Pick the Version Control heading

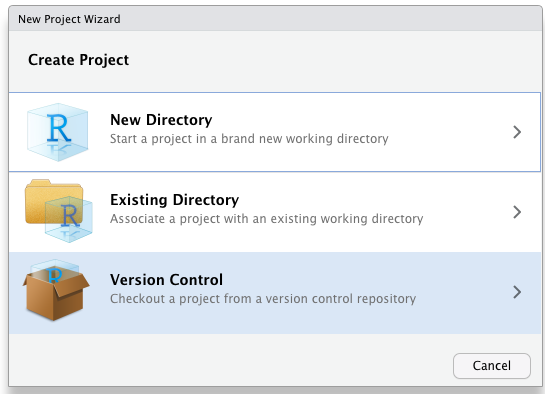[166, 280]
